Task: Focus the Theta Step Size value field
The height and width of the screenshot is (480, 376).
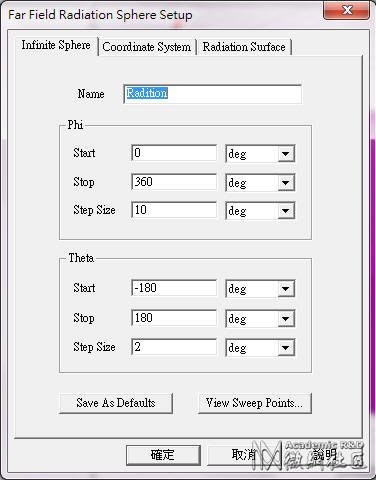Action: (x=174, y=347)
